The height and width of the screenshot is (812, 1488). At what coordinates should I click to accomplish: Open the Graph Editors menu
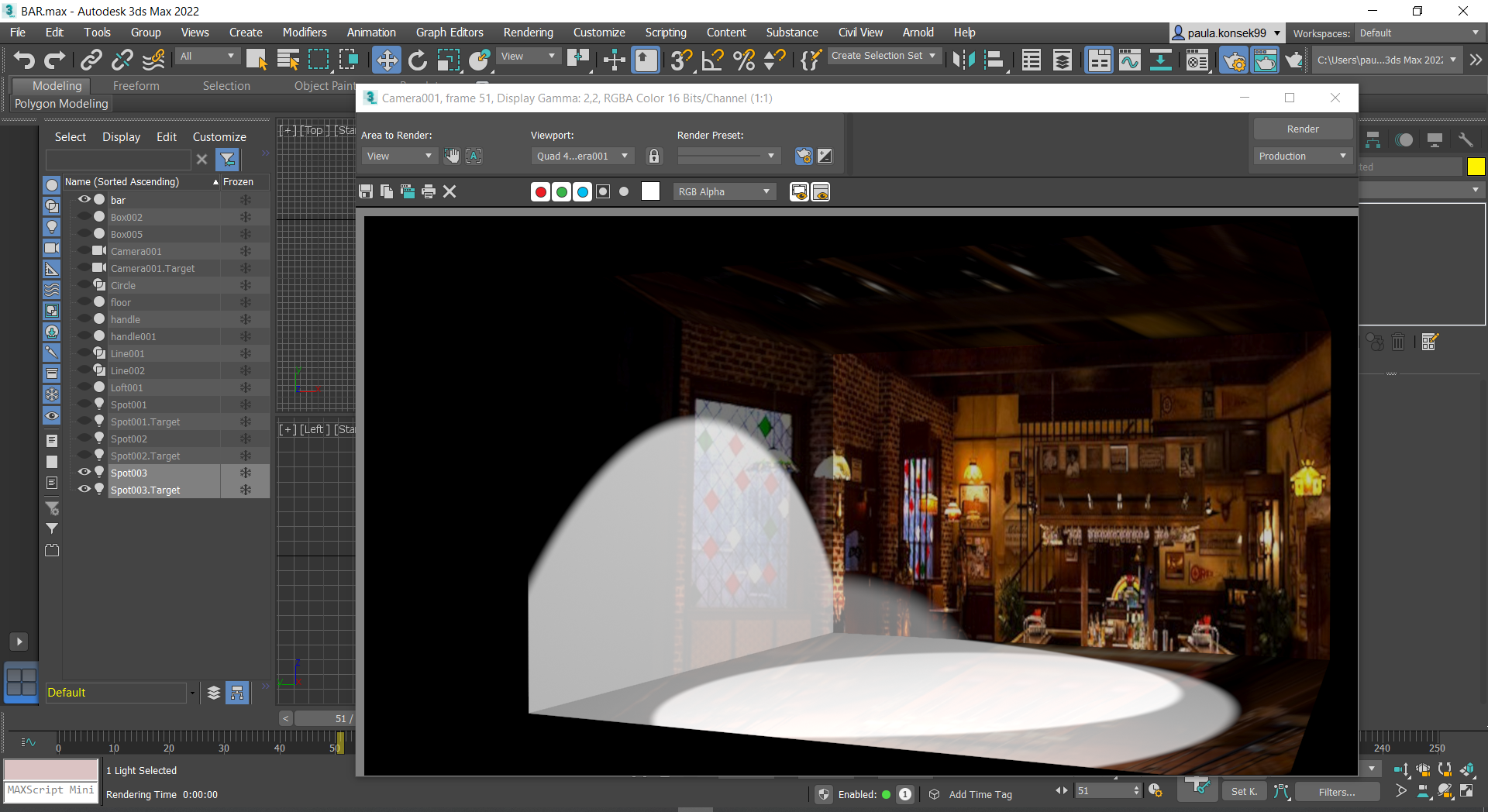[x=449, y=32]
